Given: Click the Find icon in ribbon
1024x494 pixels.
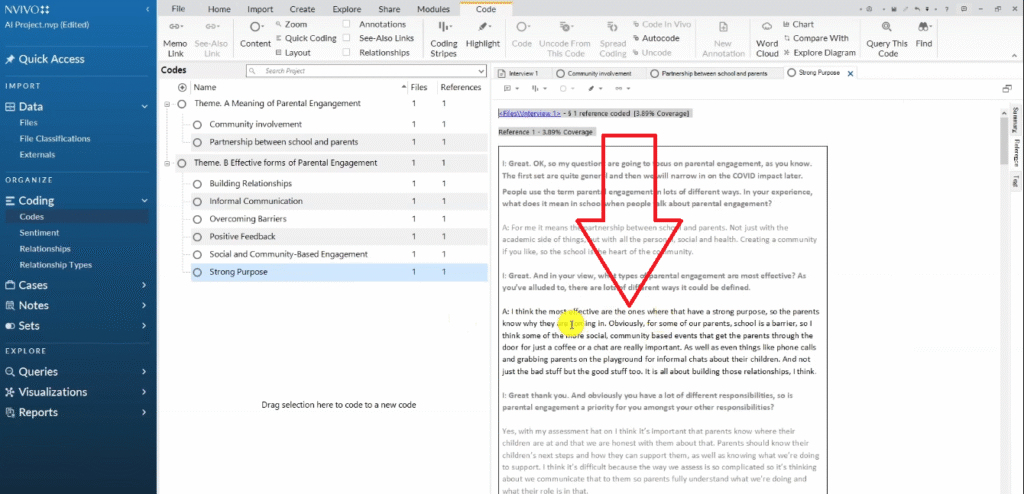Looking at the screenshot, I should (924, 32).
